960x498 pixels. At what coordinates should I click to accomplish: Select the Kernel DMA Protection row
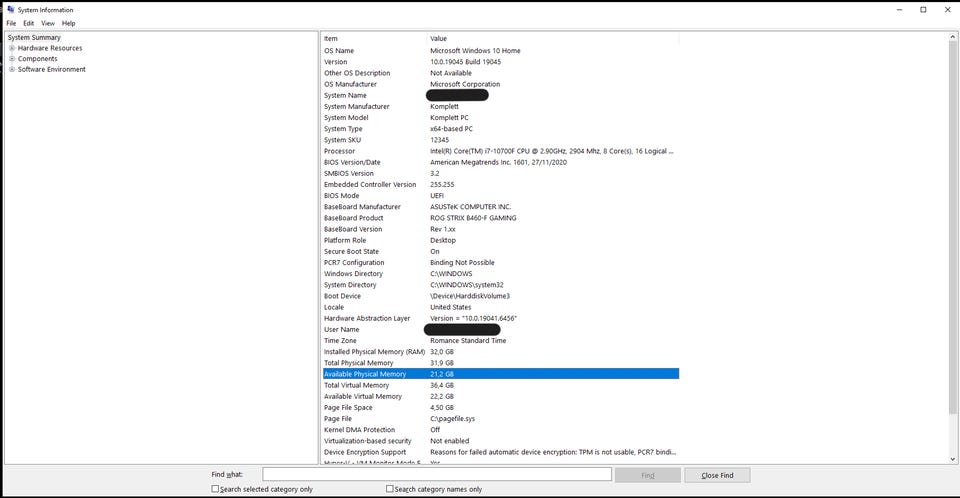pyautogui.click(x=501, y=430)
